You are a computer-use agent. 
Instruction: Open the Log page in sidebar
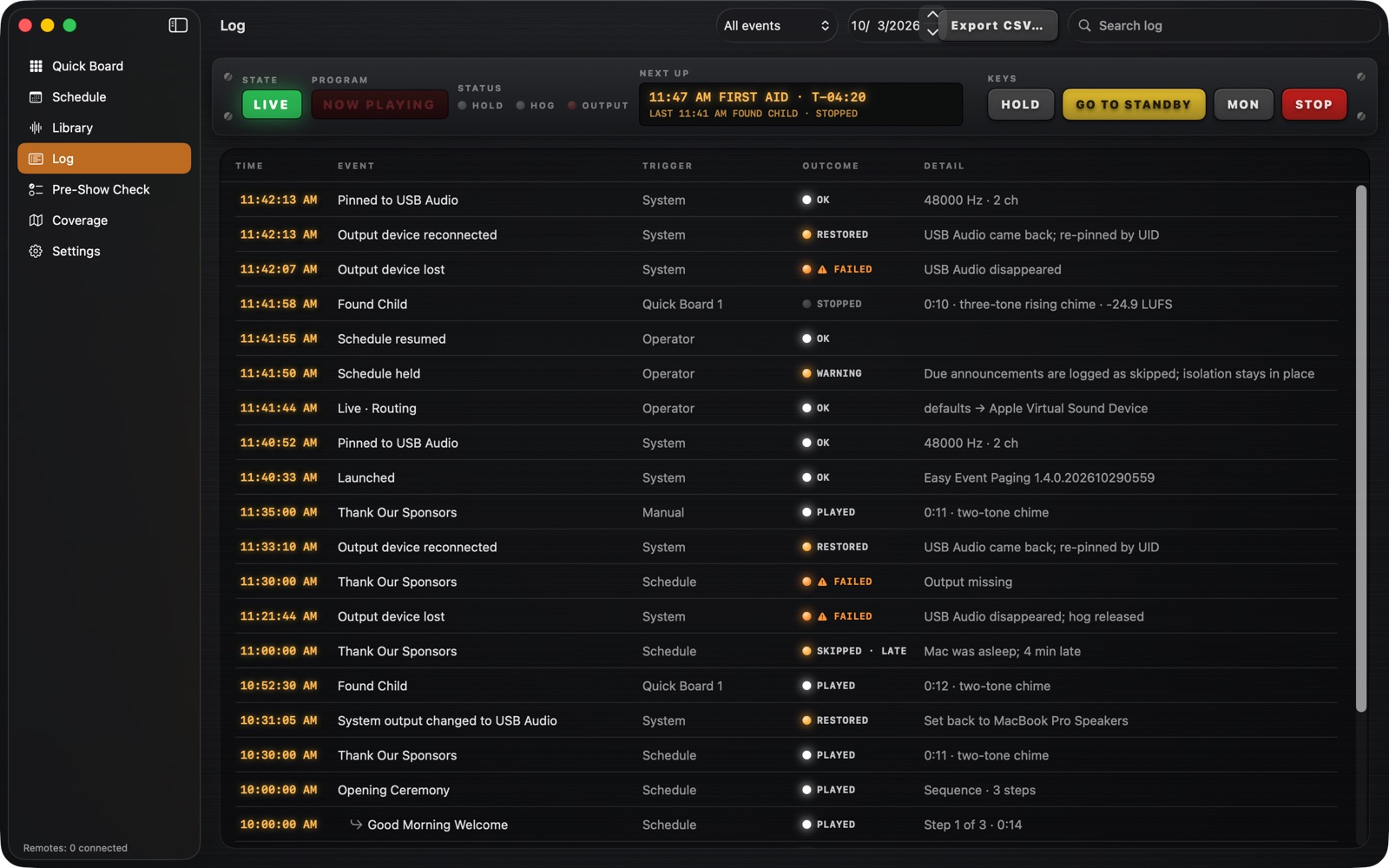click(104, 159)
